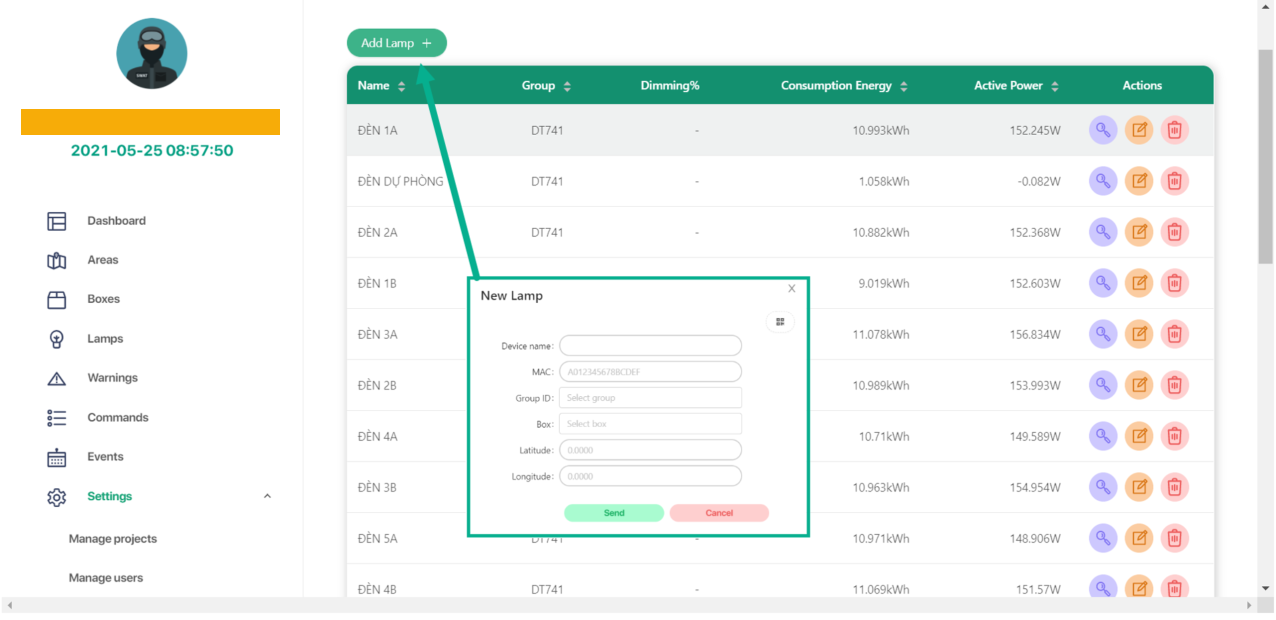Click the key icon for ĐÈN 1A

(1102, 130)
